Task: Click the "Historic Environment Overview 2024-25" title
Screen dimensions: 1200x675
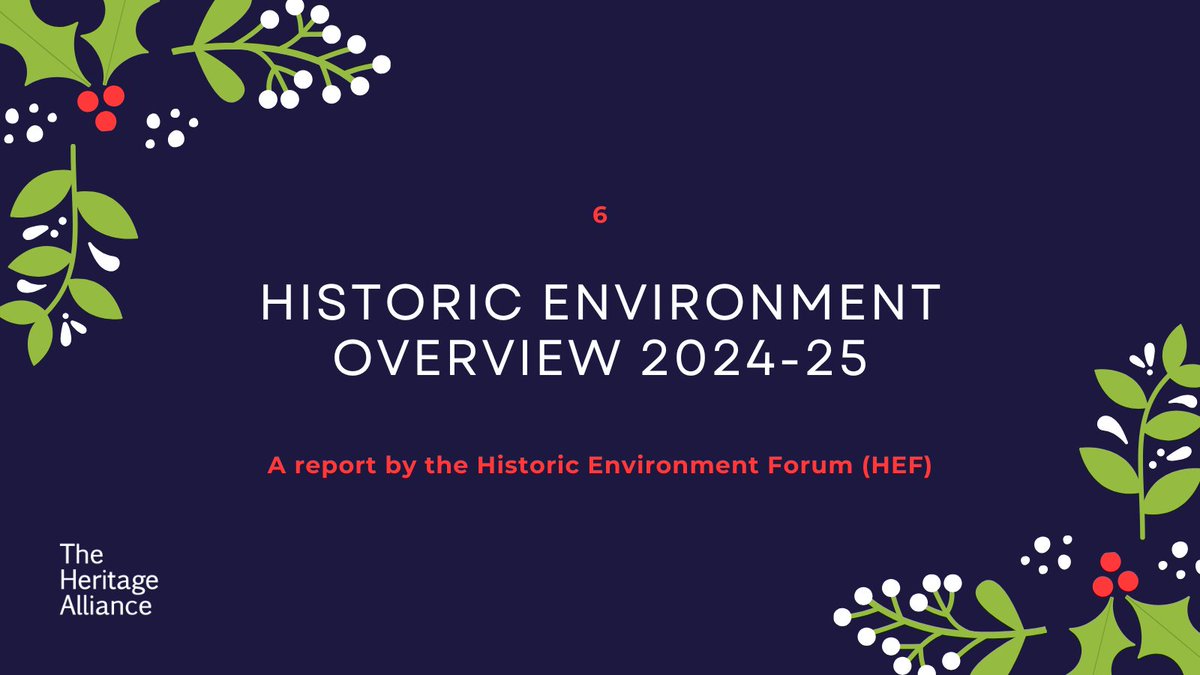Action: [x=600, y=331]
